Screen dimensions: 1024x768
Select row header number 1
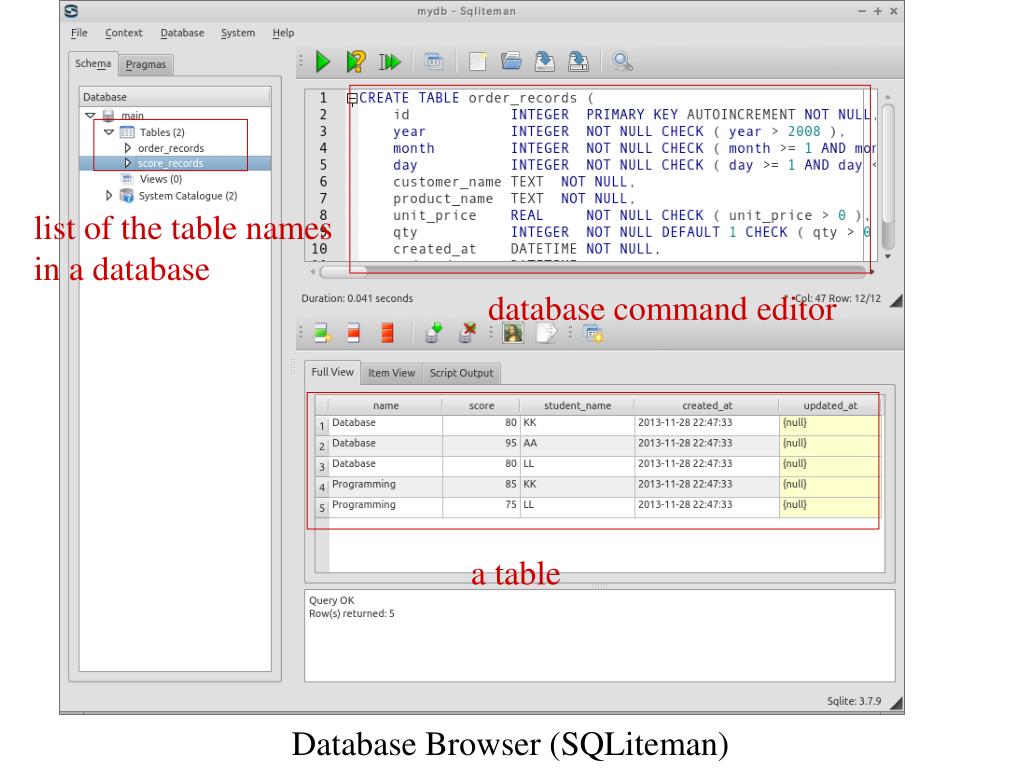(321, 426)
